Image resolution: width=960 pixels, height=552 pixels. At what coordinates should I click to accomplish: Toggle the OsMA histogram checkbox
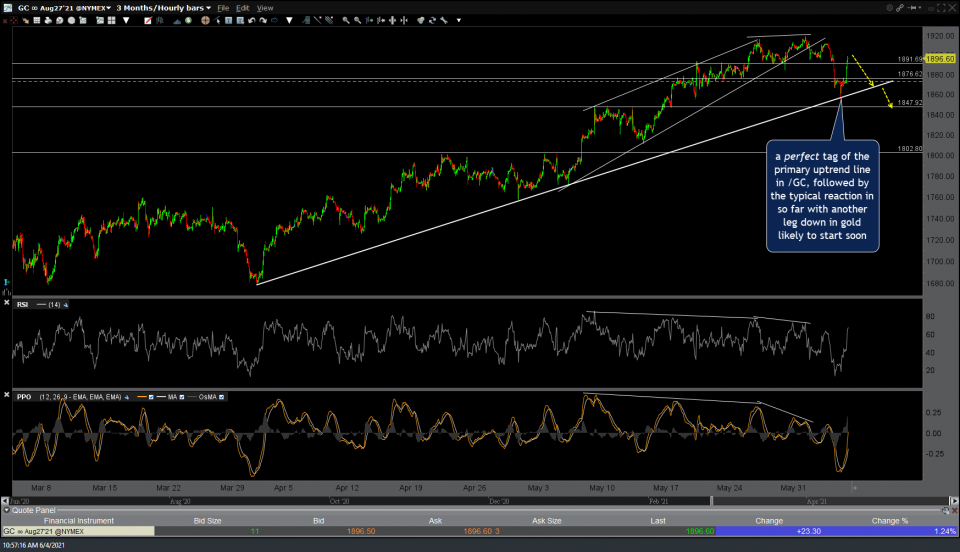tap(222, 397)
